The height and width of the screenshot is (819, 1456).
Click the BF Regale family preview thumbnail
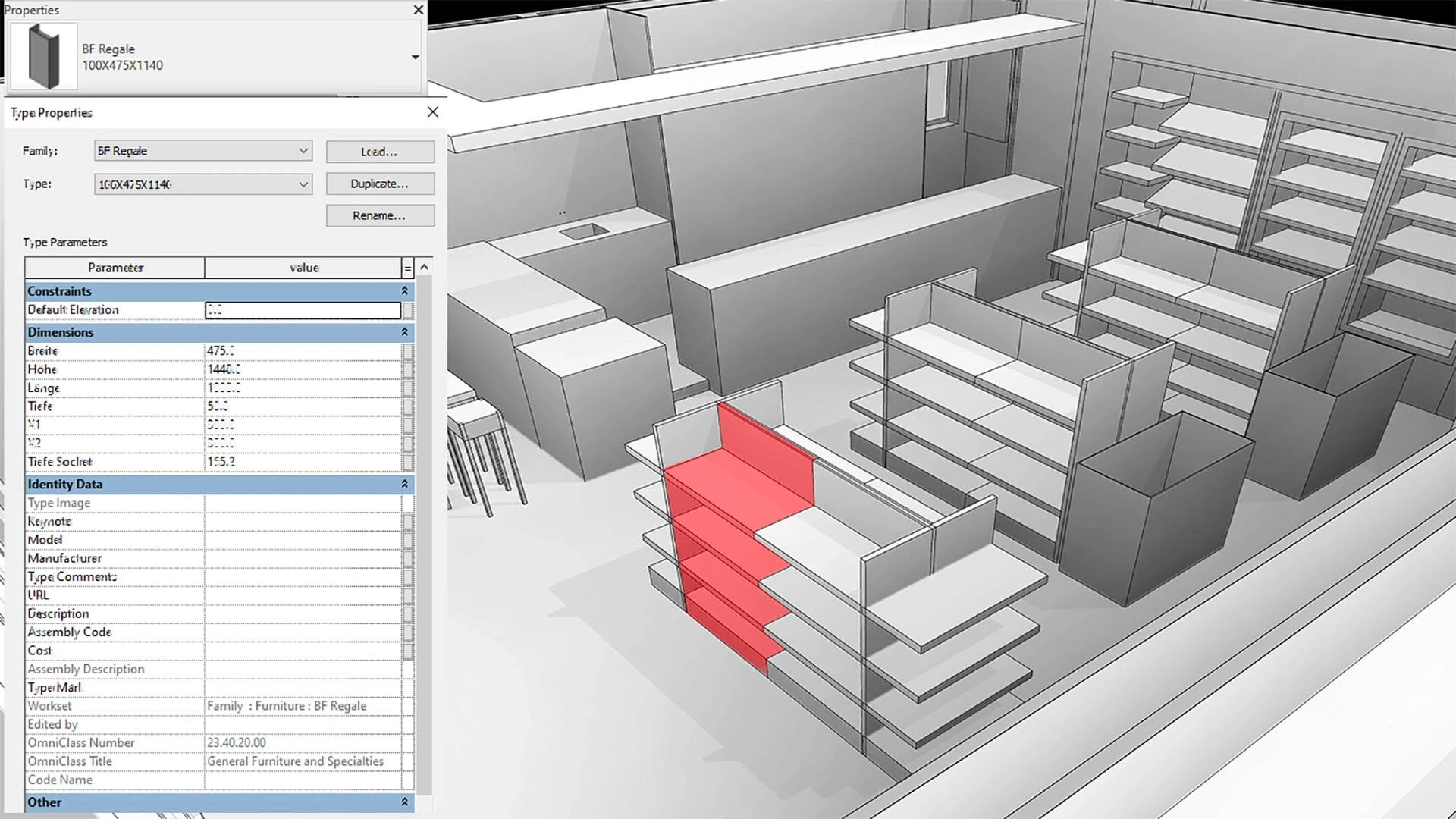(x=42, y=56)
